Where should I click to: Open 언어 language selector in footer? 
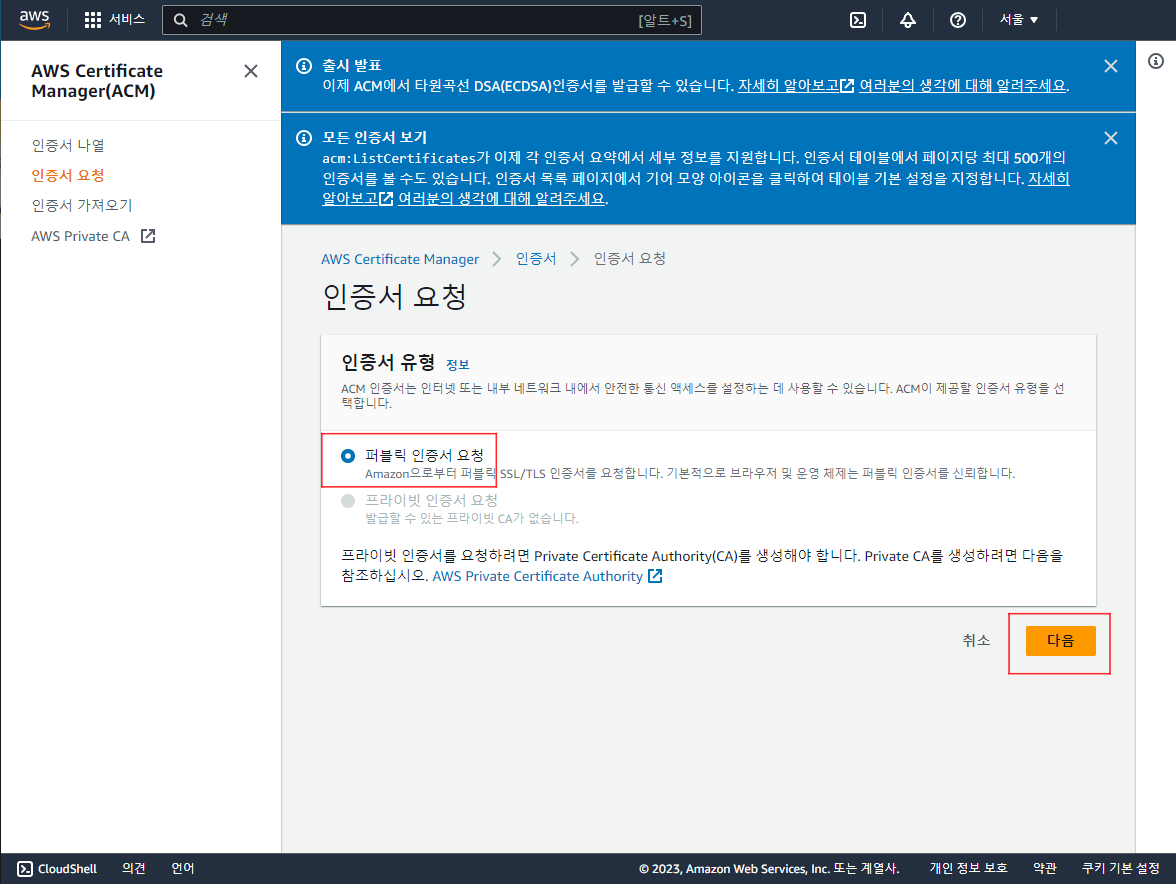pyautogui.click(x=182, y=868)
